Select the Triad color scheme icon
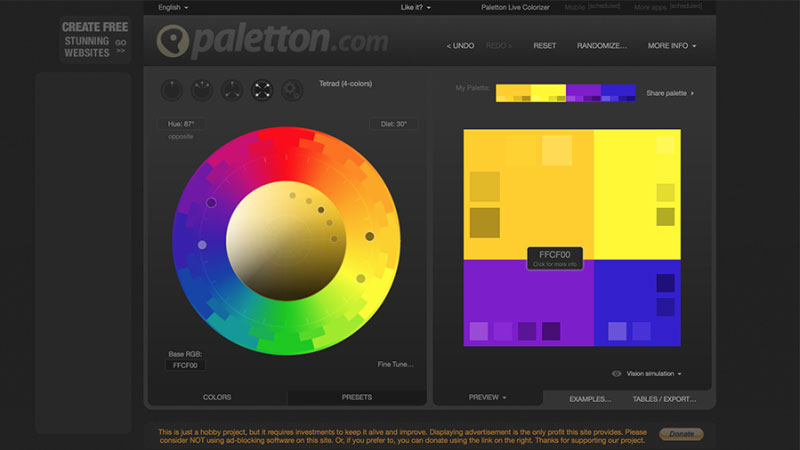The width and height of the screenshot is (800, 450). pos(232,90)
